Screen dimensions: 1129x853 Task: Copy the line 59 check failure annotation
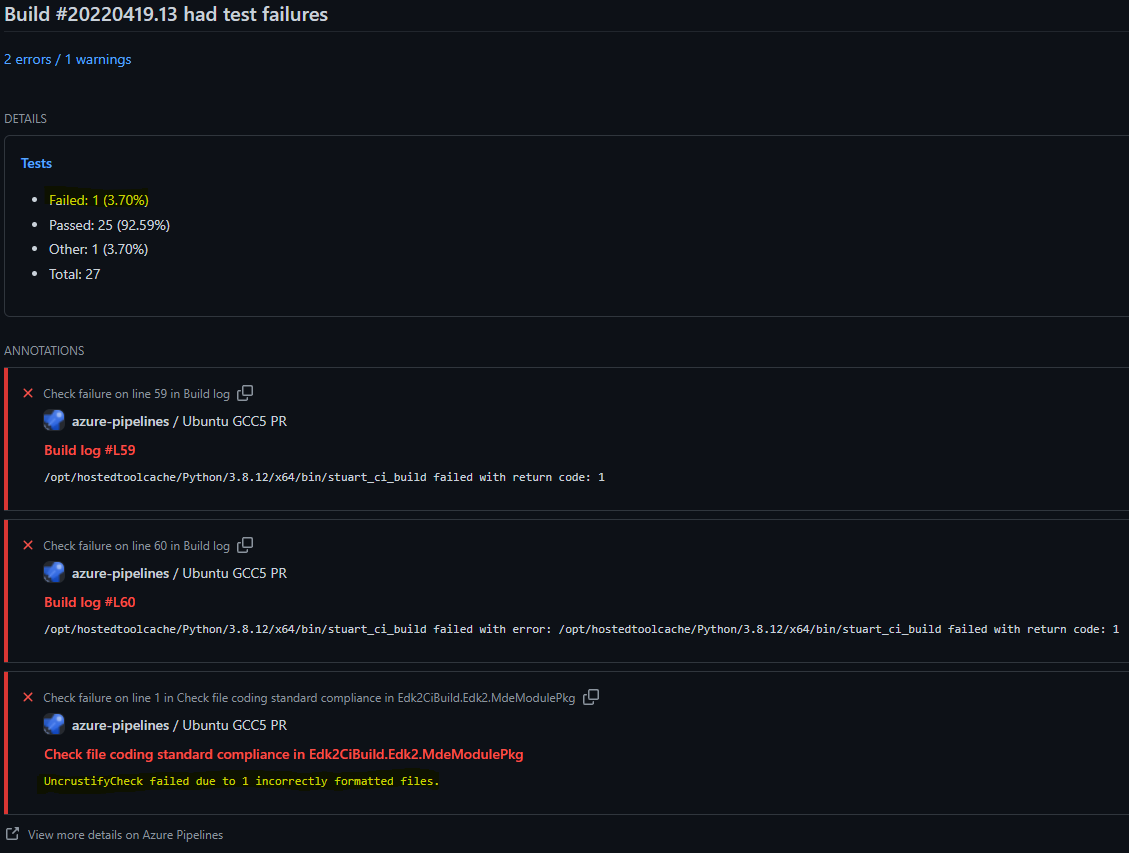pos(245,393)
